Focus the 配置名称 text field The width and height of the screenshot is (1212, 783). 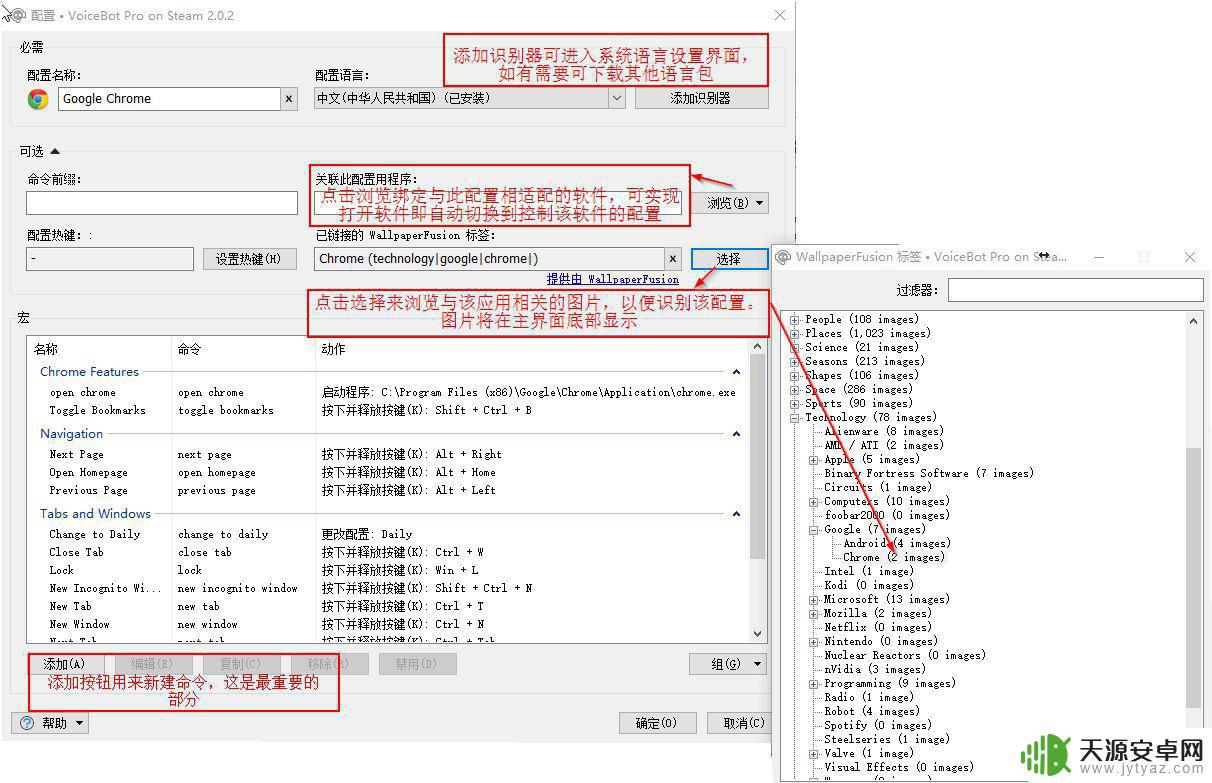[170, 99]
